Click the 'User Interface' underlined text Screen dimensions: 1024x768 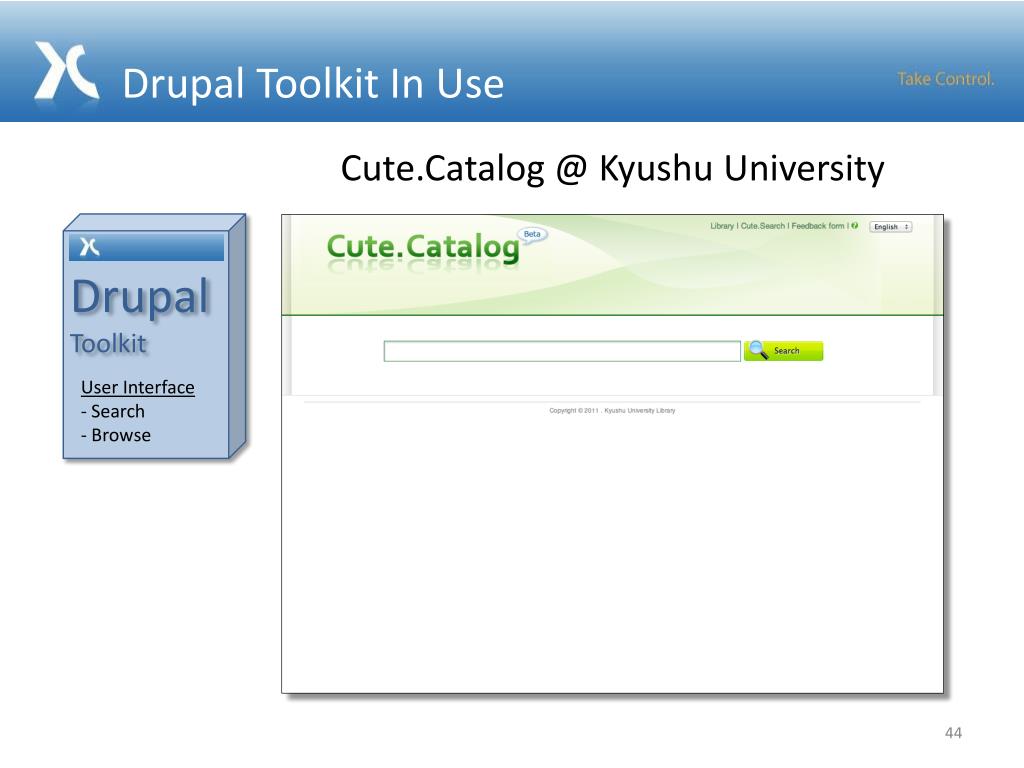pos(138,387)
